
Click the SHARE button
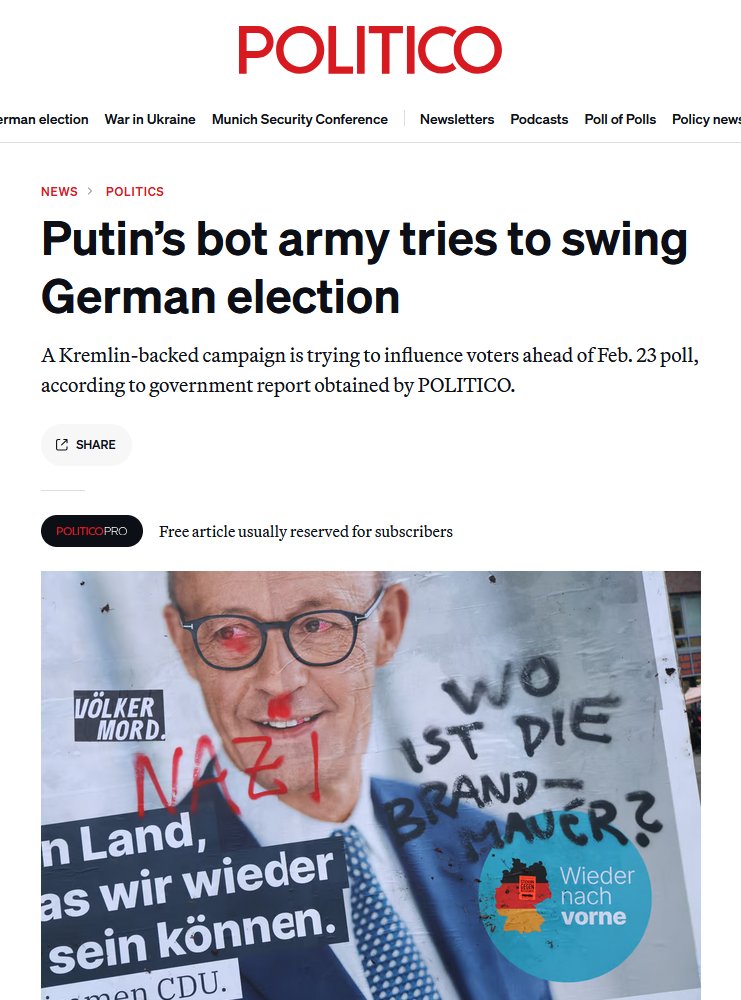click(x=86, y=445)
